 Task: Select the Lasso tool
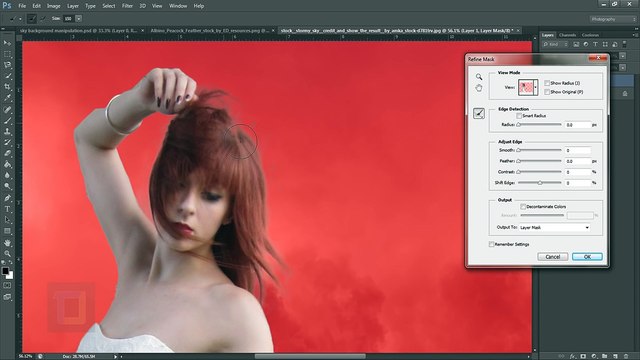(x=7, y=65)
